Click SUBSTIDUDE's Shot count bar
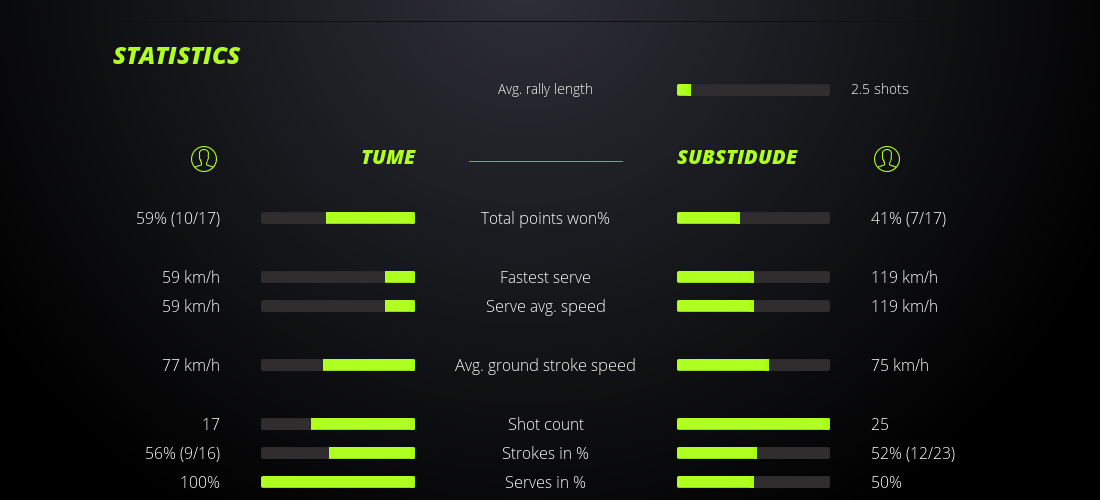Image resolution: width=1100 pixels, height=500 pixels. click(753, 424)
